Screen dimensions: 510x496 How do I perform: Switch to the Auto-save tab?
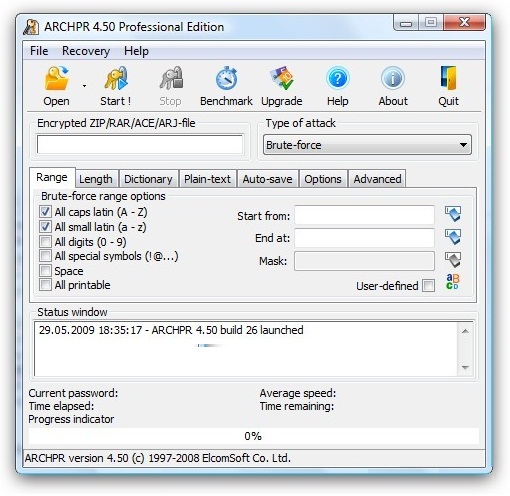(x=267, y=179)
